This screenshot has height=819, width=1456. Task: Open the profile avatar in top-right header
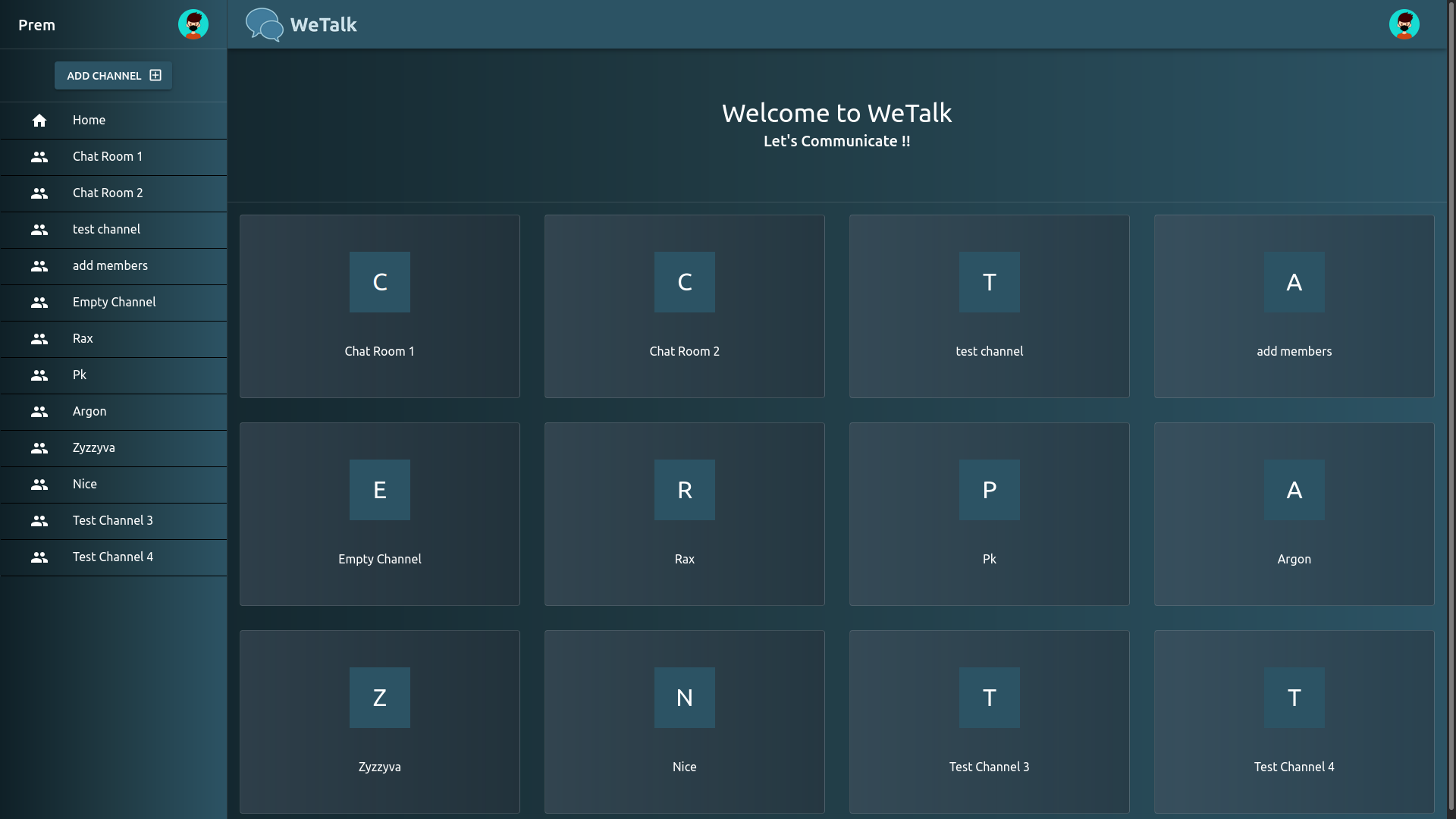click(1404, 24)
